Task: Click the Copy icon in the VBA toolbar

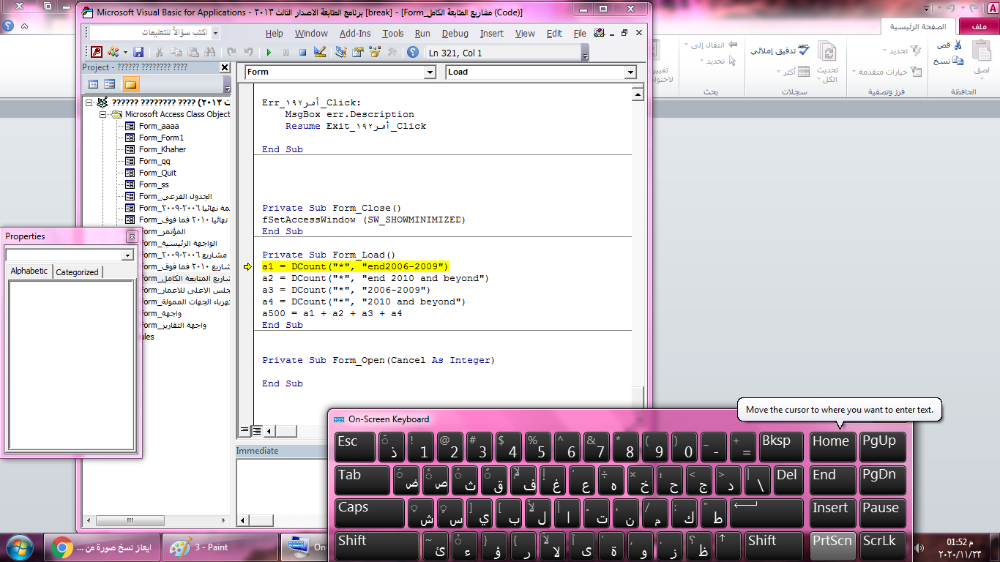Action: pos(176,52)
